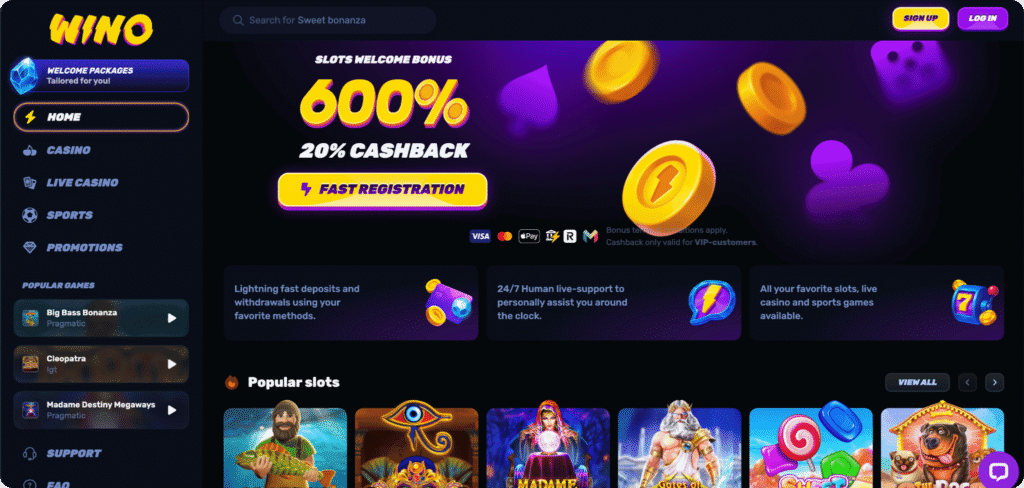
Task: Click the Mastercard payment icon
Action: pos(504,236)
